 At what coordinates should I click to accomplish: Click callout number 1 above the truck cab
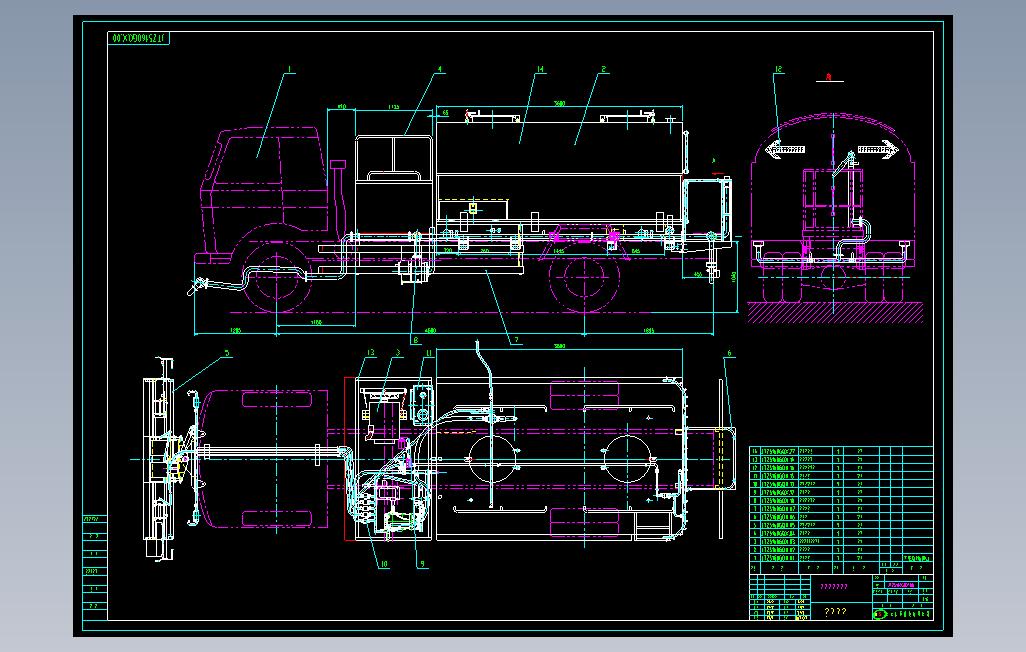tap(289, 68)
